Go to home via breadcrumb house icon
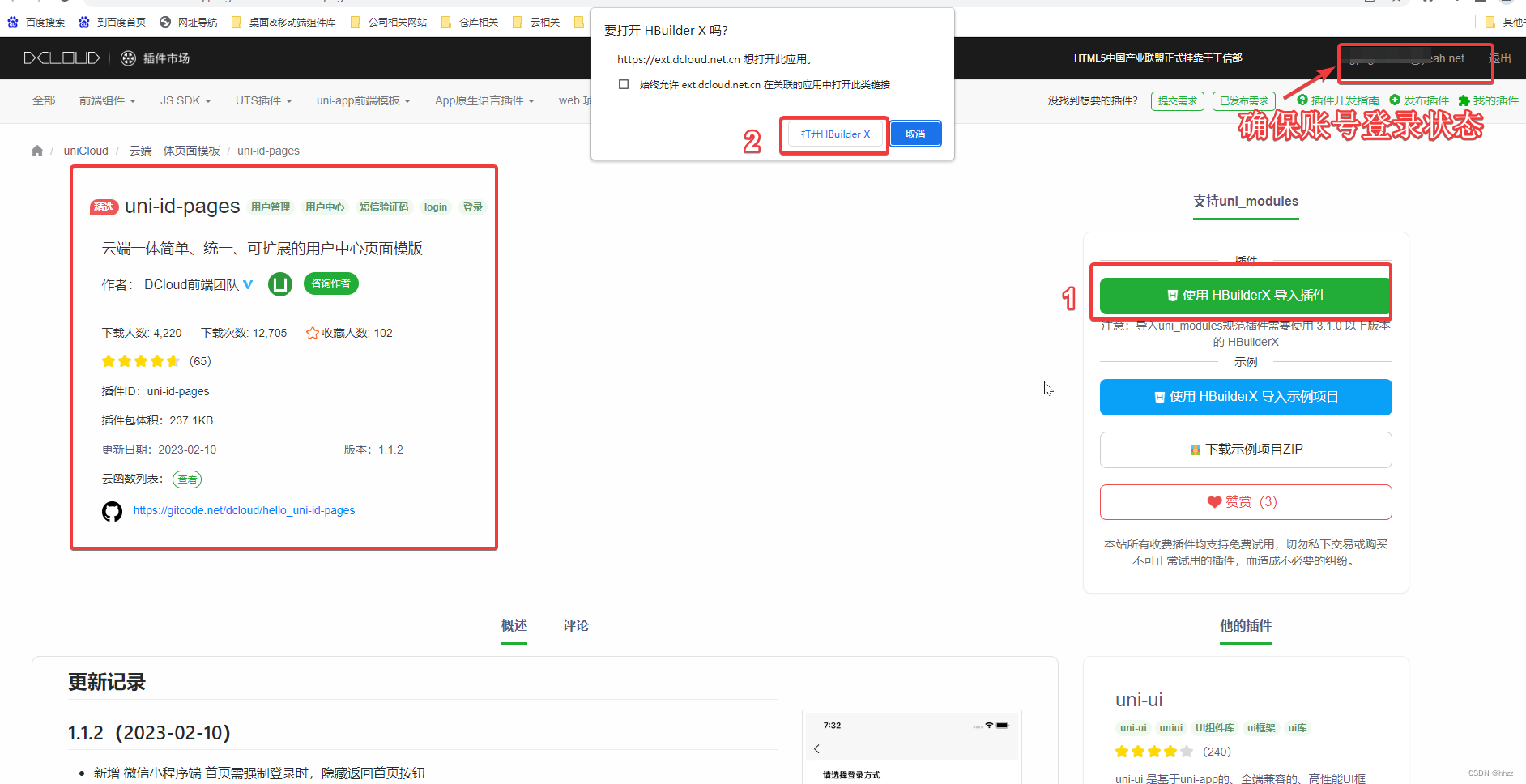Image resolution: width=1526 pixels, height=784 pixels. click(37, 151)
